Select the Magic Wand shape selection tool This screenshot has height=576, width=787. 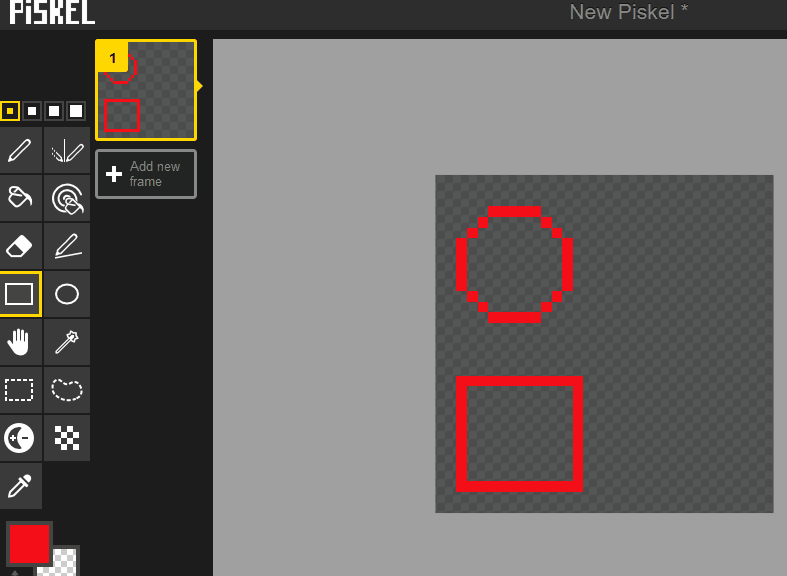[67, 342]
